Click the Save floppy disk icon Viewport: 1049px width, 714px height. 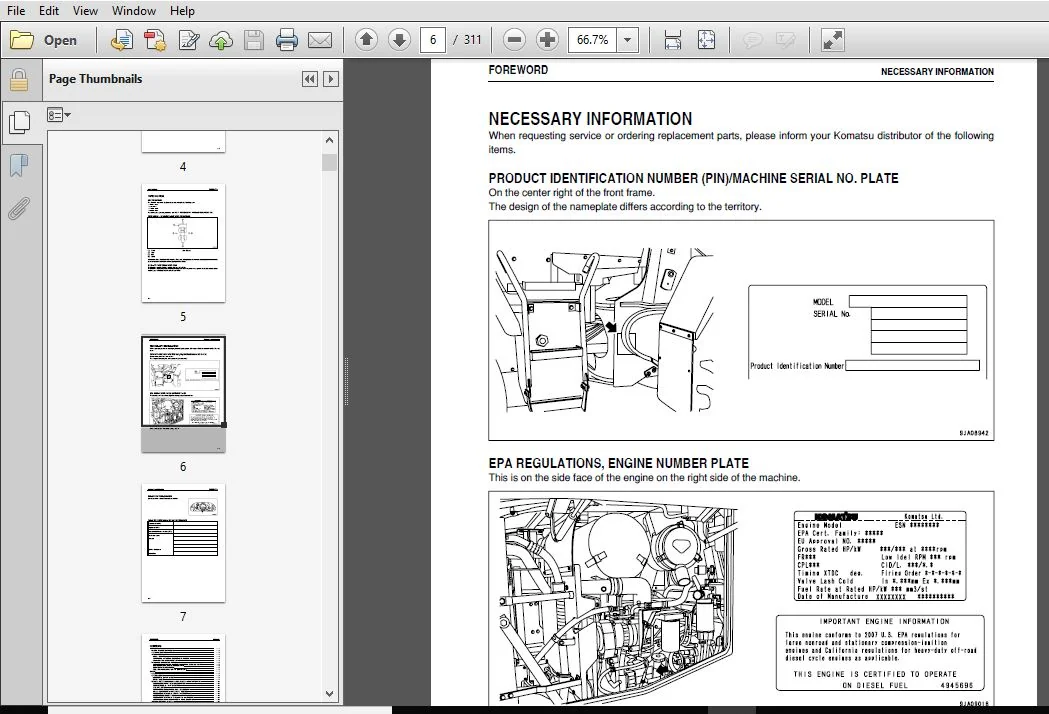tap(254, 40)
